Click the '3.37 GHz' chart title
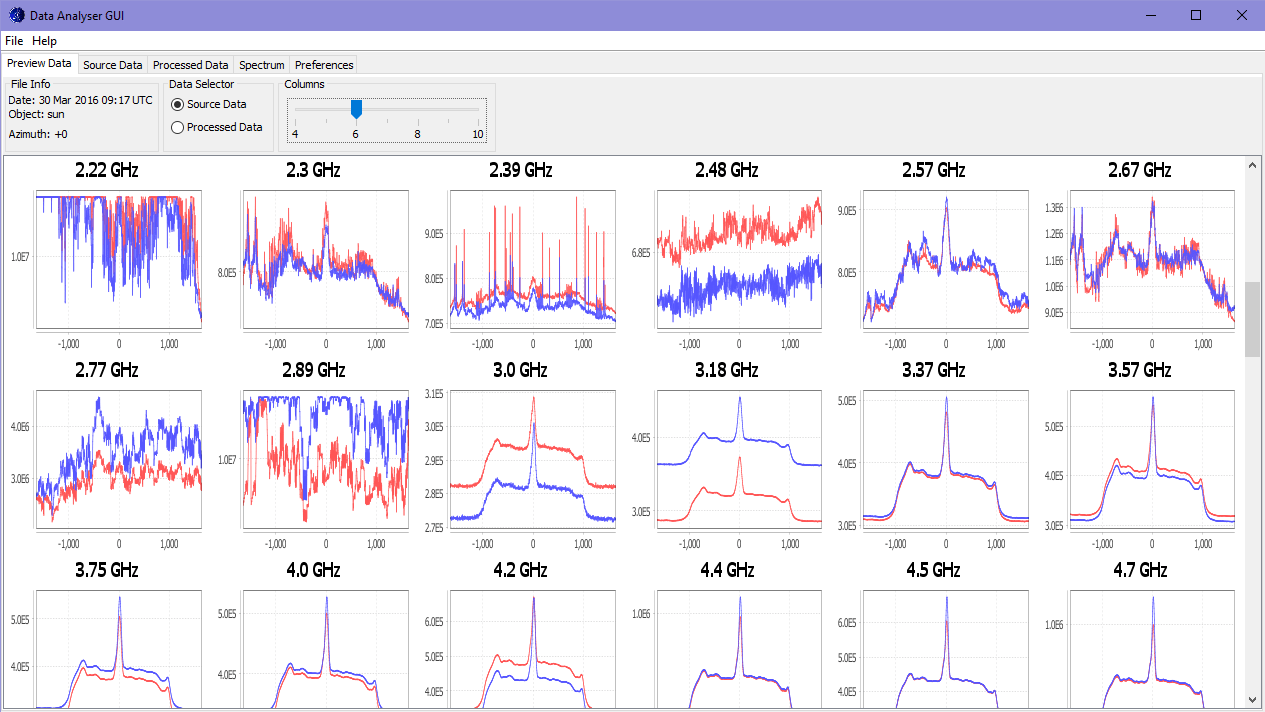1265x712 pixels. click(933, 371)
